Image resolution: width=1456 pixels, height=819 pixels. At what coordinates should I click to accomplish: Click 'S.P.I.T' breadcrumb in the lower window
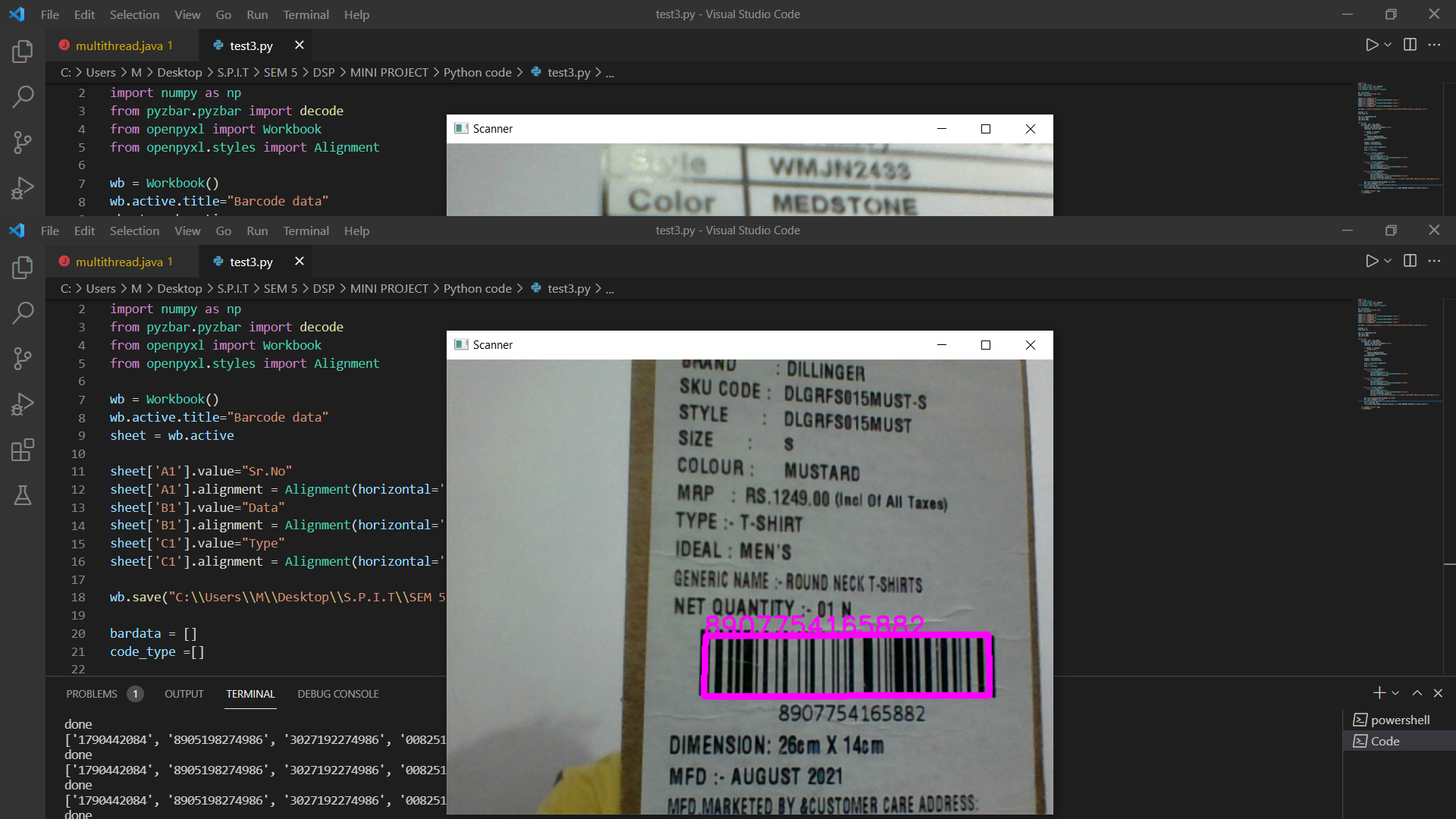coord(233,288)
